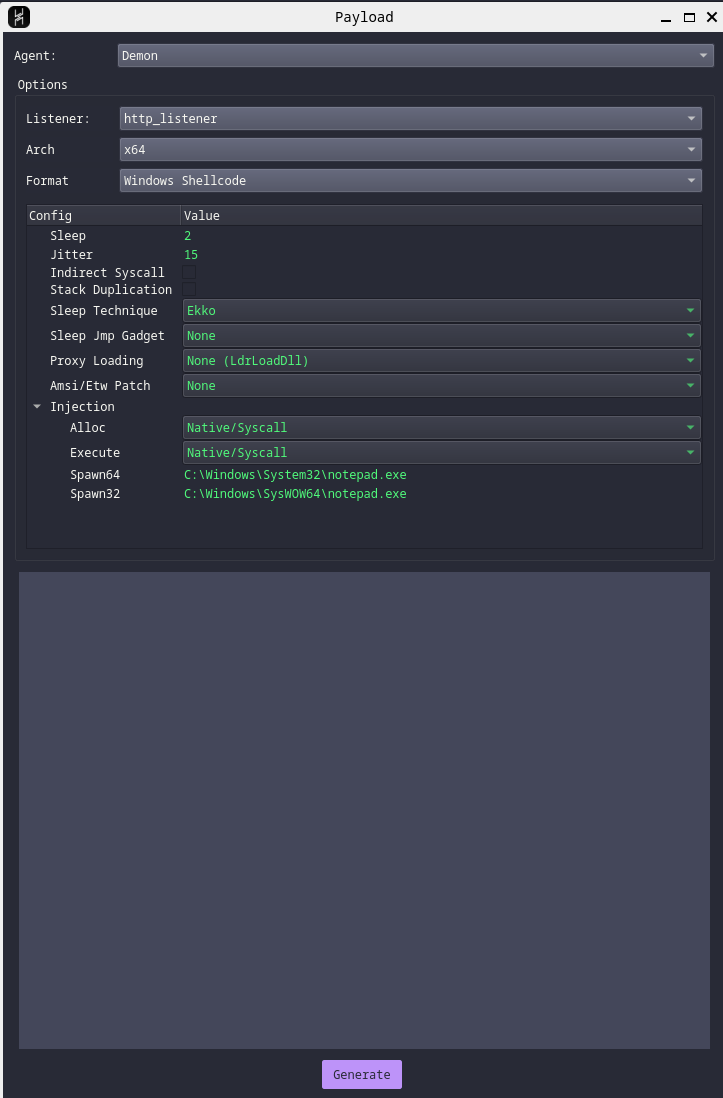
Task: Click the Execute dropdown arrow
Action: coord(690,452)
